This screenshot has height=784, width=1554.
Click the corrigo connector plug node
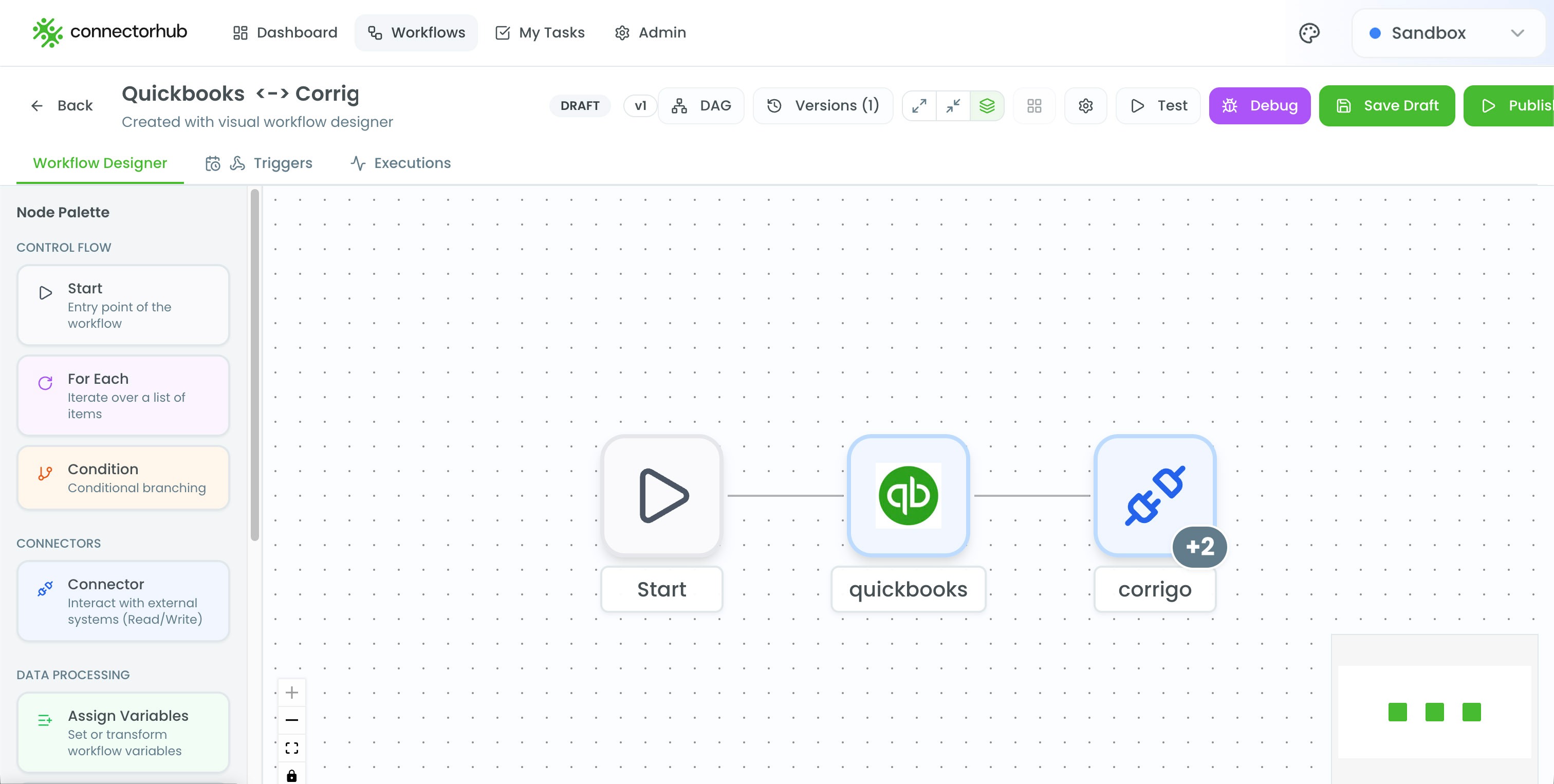click(1154, 496)
